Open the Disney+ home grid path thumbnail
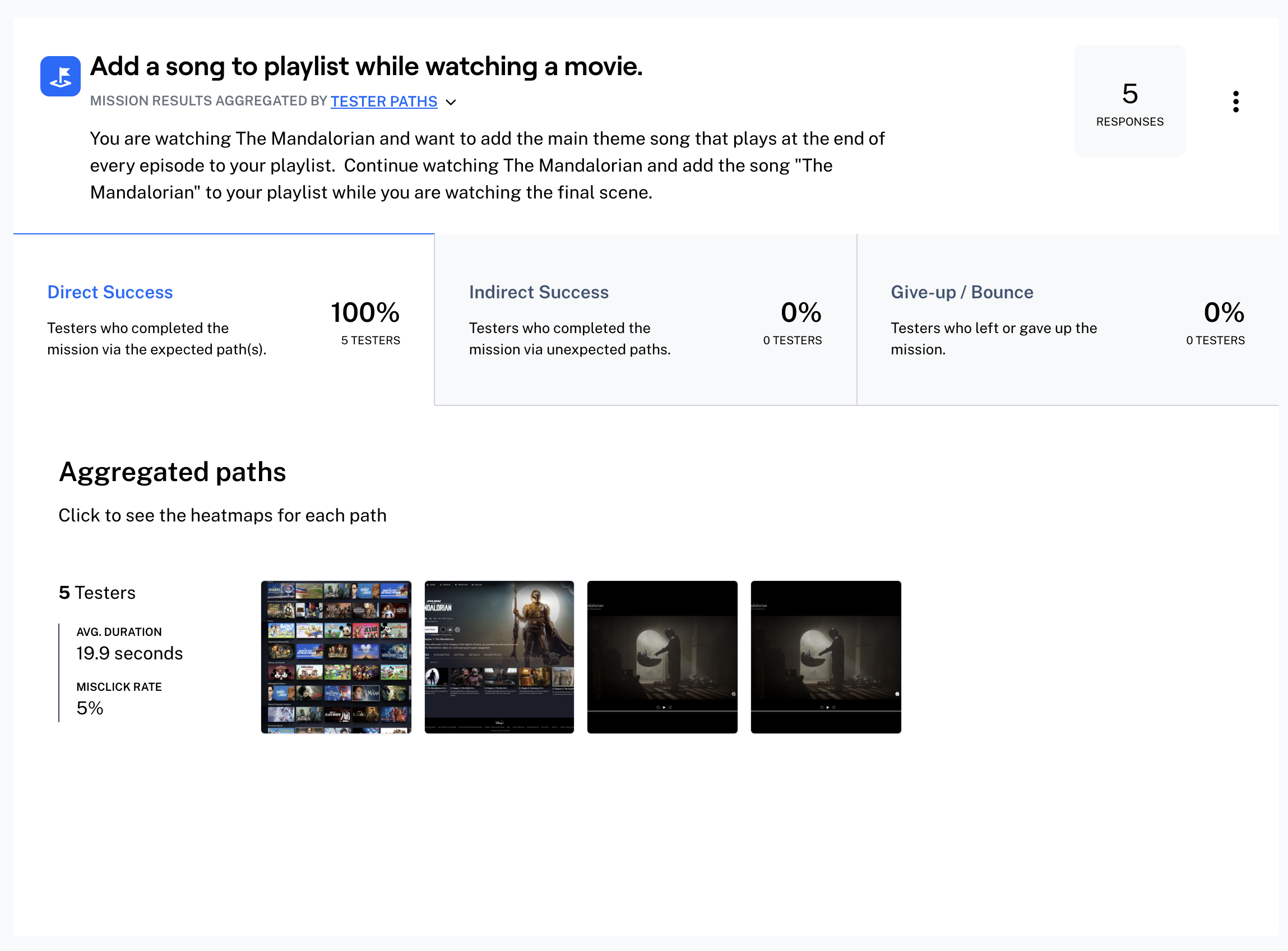 [336, 657]
